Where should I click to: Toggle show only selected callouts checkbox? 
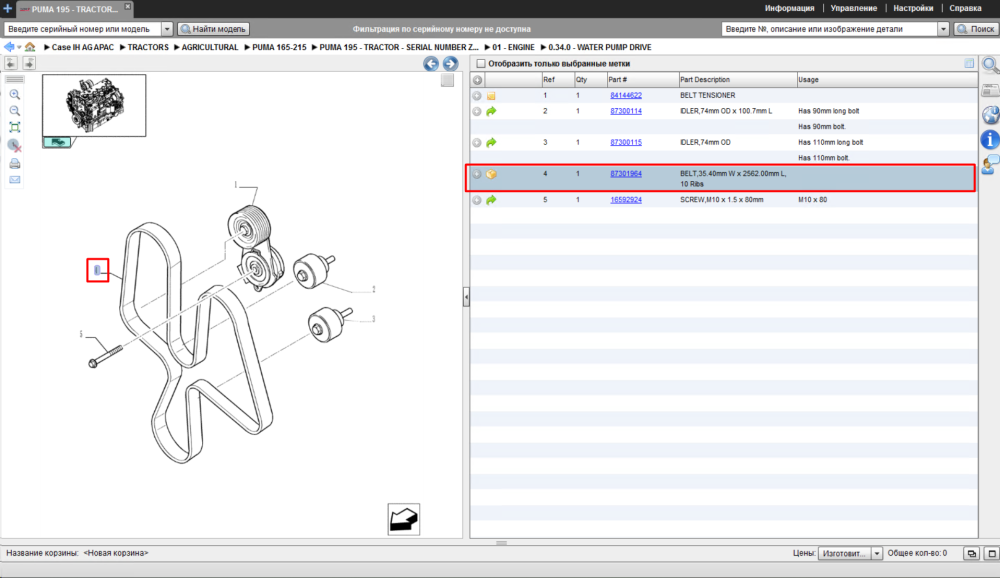pos(481,64)
